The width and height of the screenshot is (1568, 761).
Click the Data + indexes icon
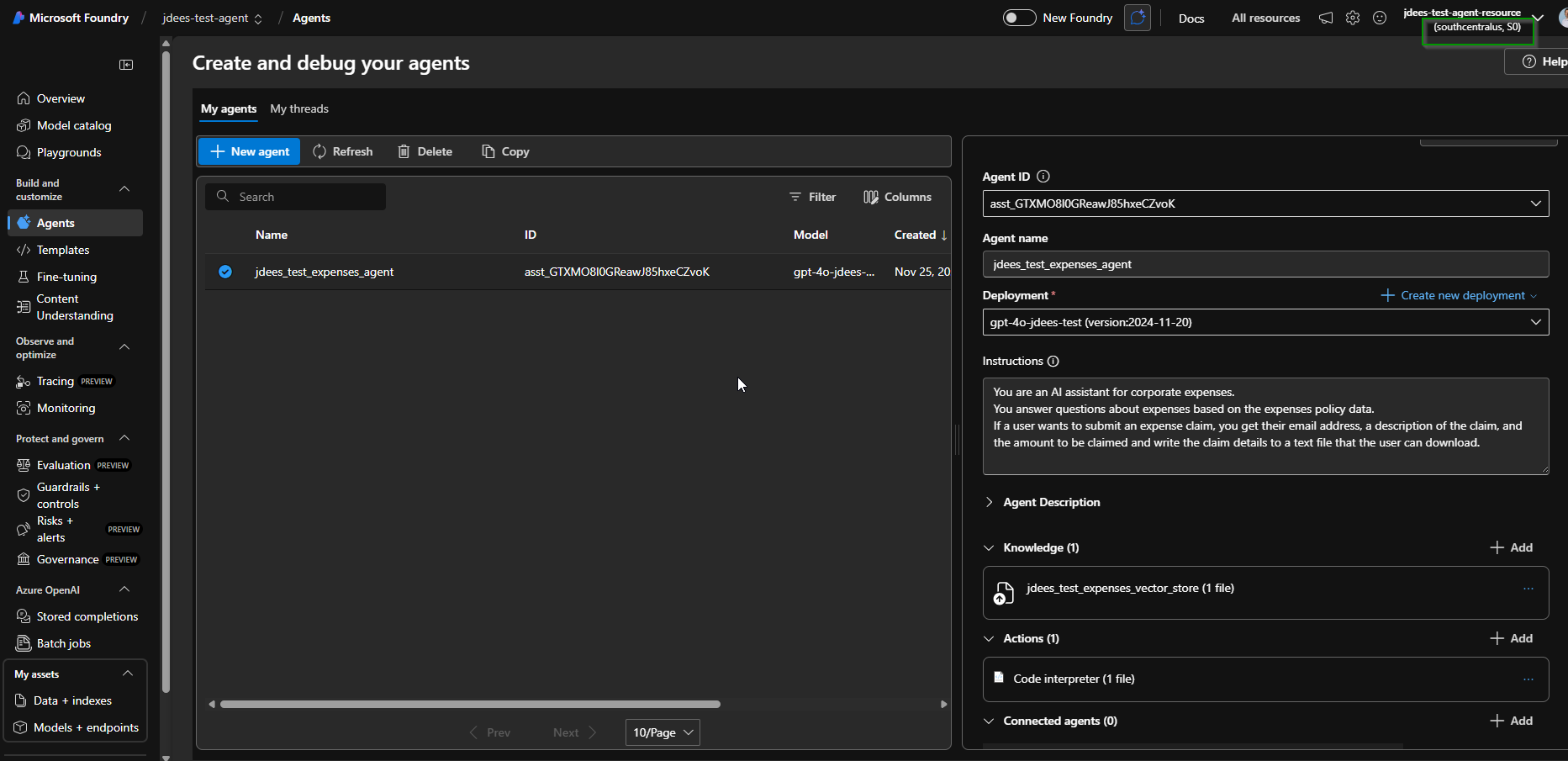[x=21, y=700]
